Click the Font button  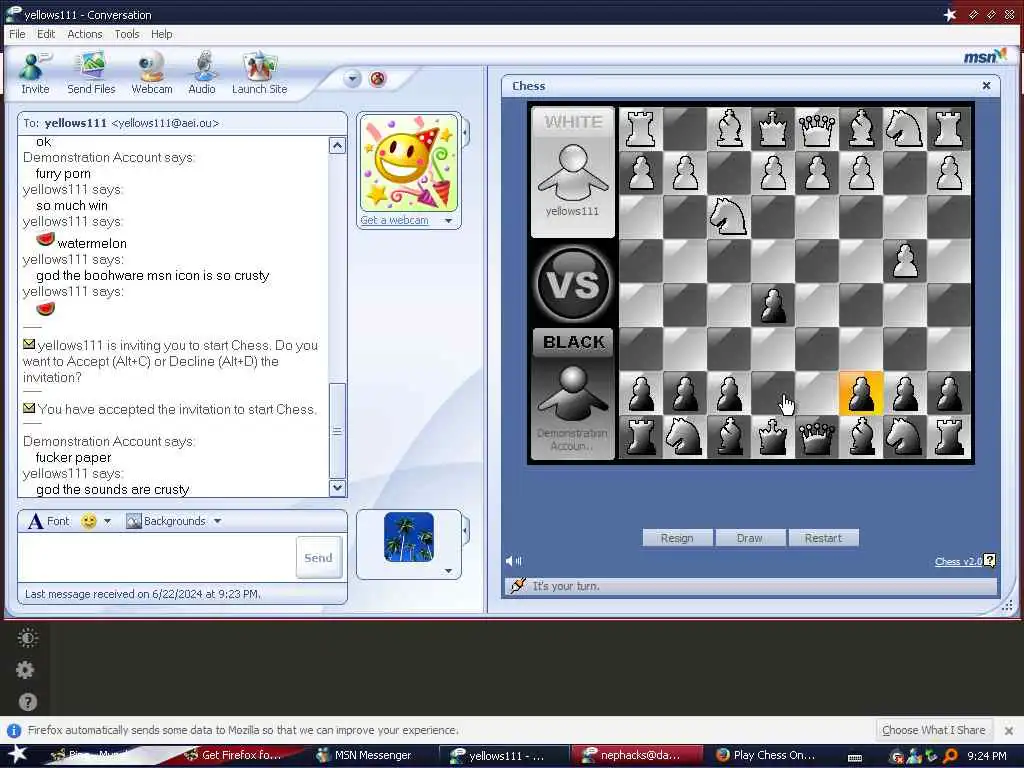[x=49, y=521]
